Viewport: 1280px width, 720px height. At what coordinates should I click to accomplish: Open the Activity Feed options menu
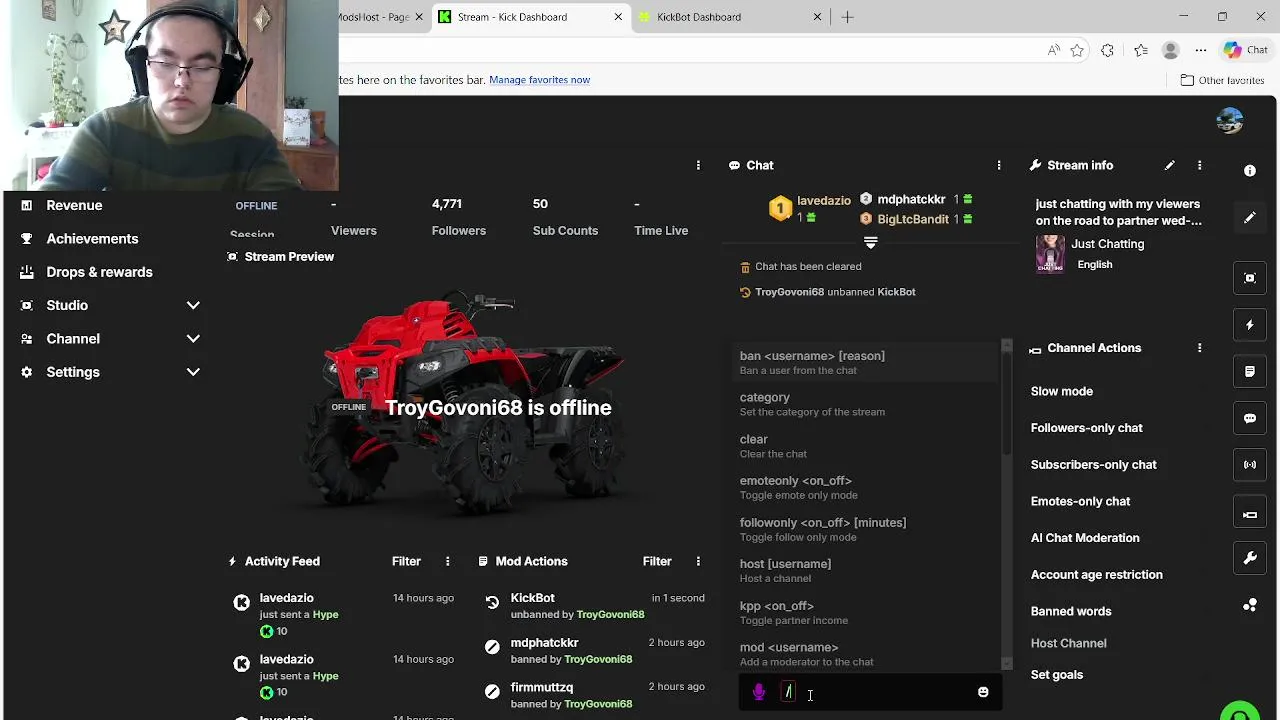pos(447,561)
